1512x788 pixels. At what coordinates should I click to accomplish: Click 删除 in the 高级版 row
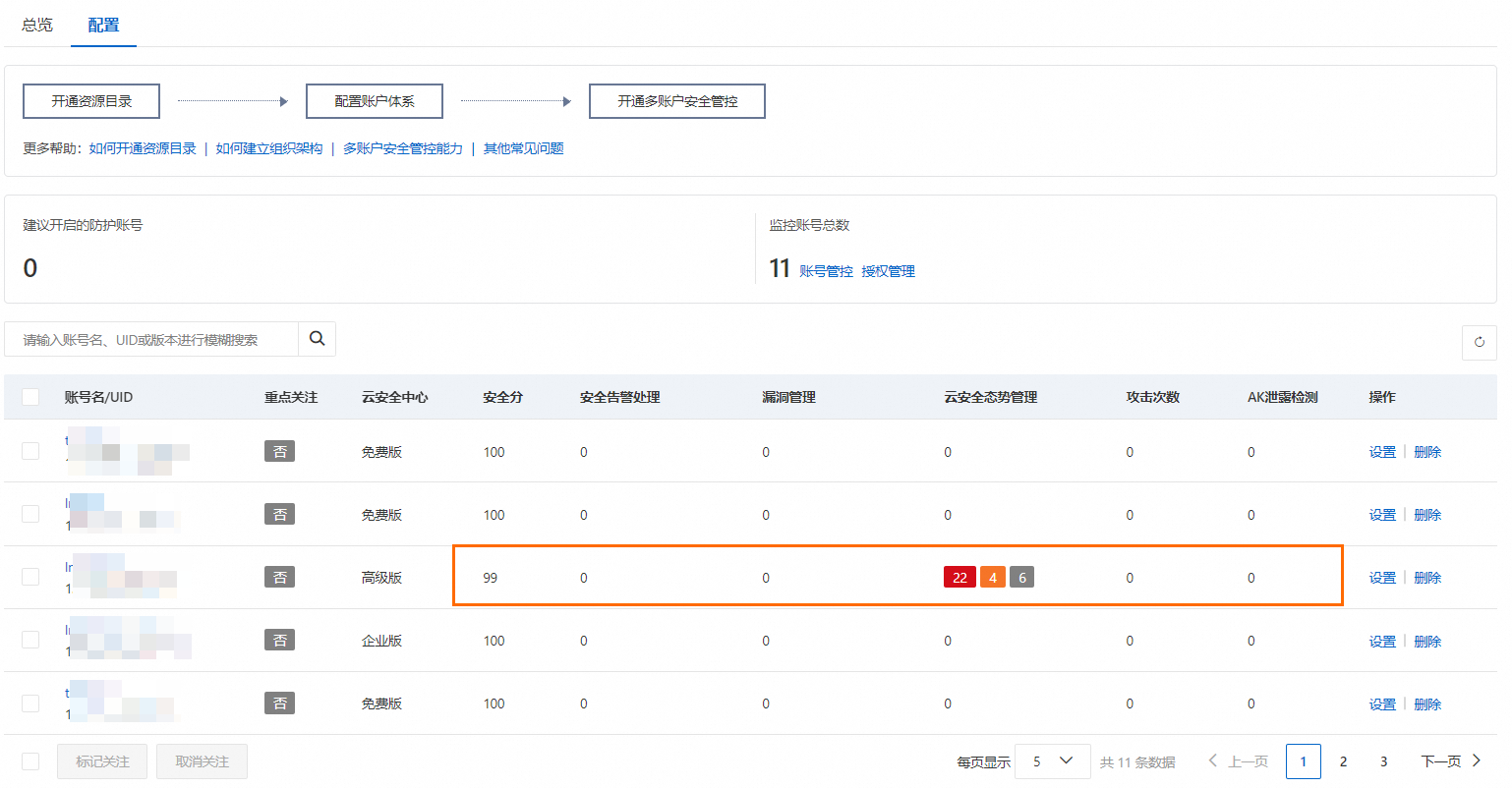click(1427, 578)
